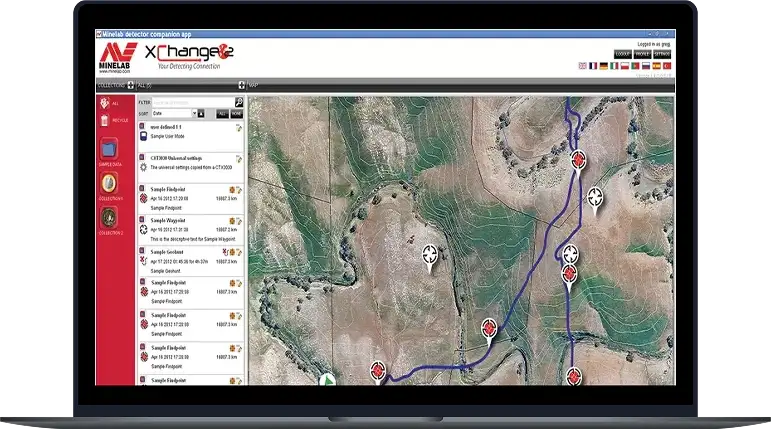Image resolution: width=771 pixels, height=430 pixels.
Task: Switch language using the Russian flag
Action: pyautogui.click(x=646, y=66)
